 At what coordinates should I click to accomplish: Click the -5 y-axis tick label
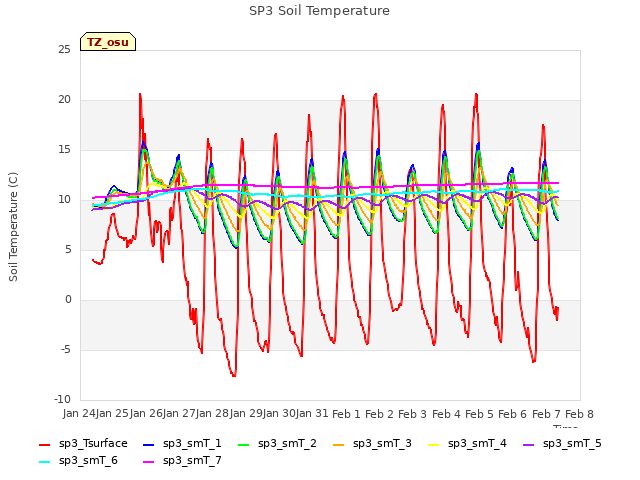tap(66, 349)
